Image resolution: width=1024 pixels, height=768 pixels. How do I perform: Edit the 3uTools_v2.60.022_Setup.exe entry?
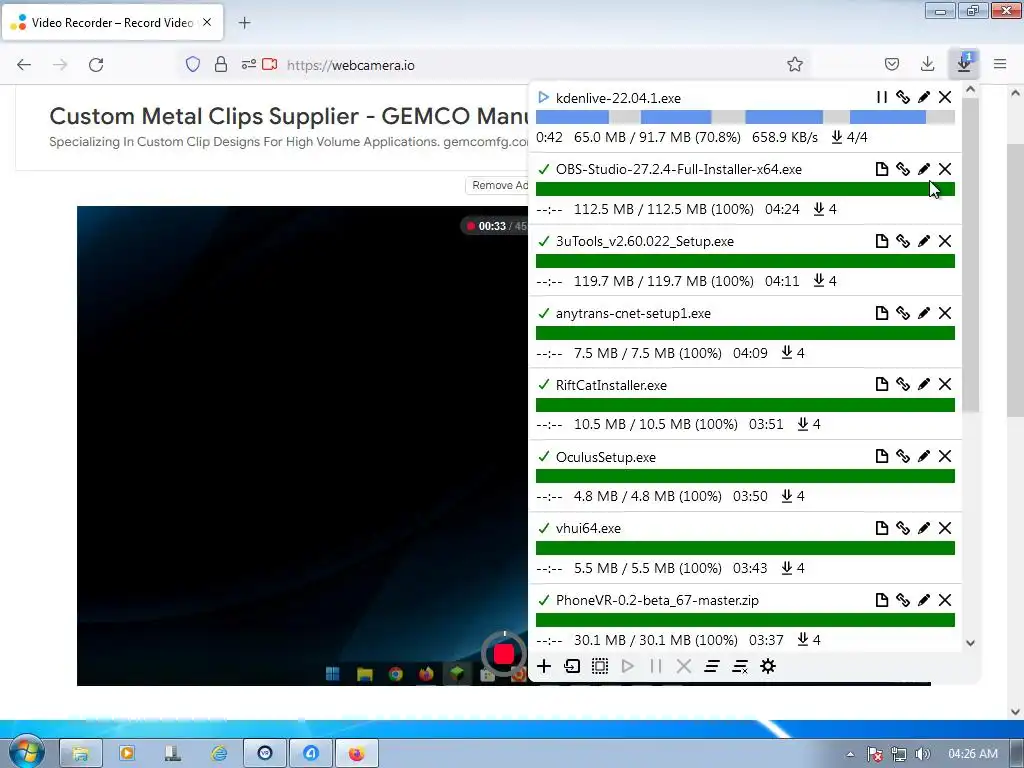(923, 241)
